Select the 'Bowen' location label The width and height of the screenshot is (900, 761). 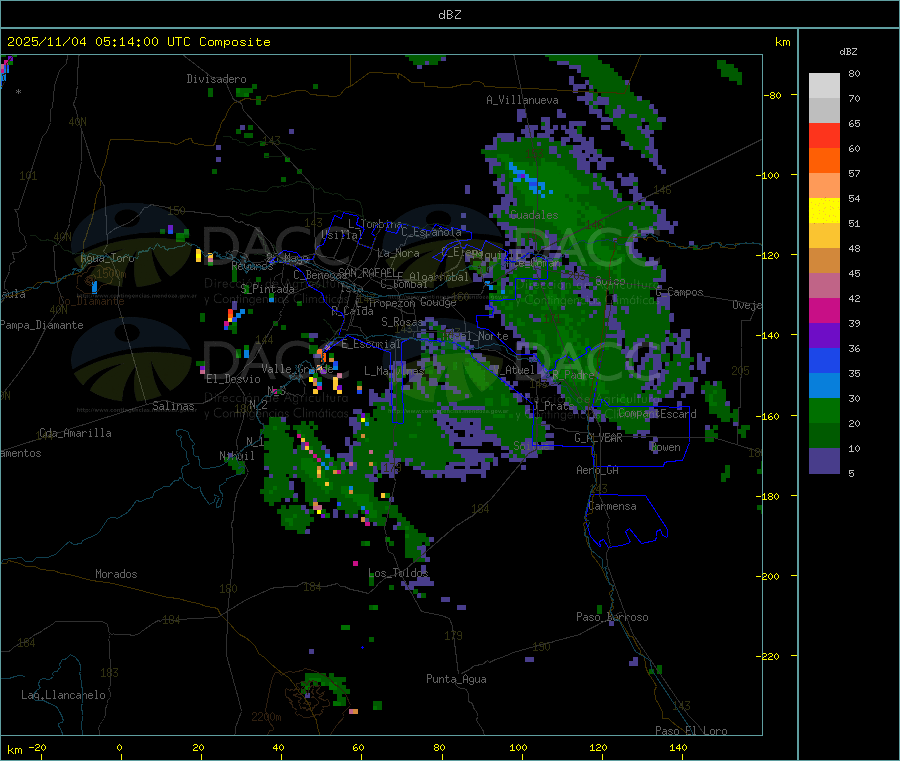(666, 447)
